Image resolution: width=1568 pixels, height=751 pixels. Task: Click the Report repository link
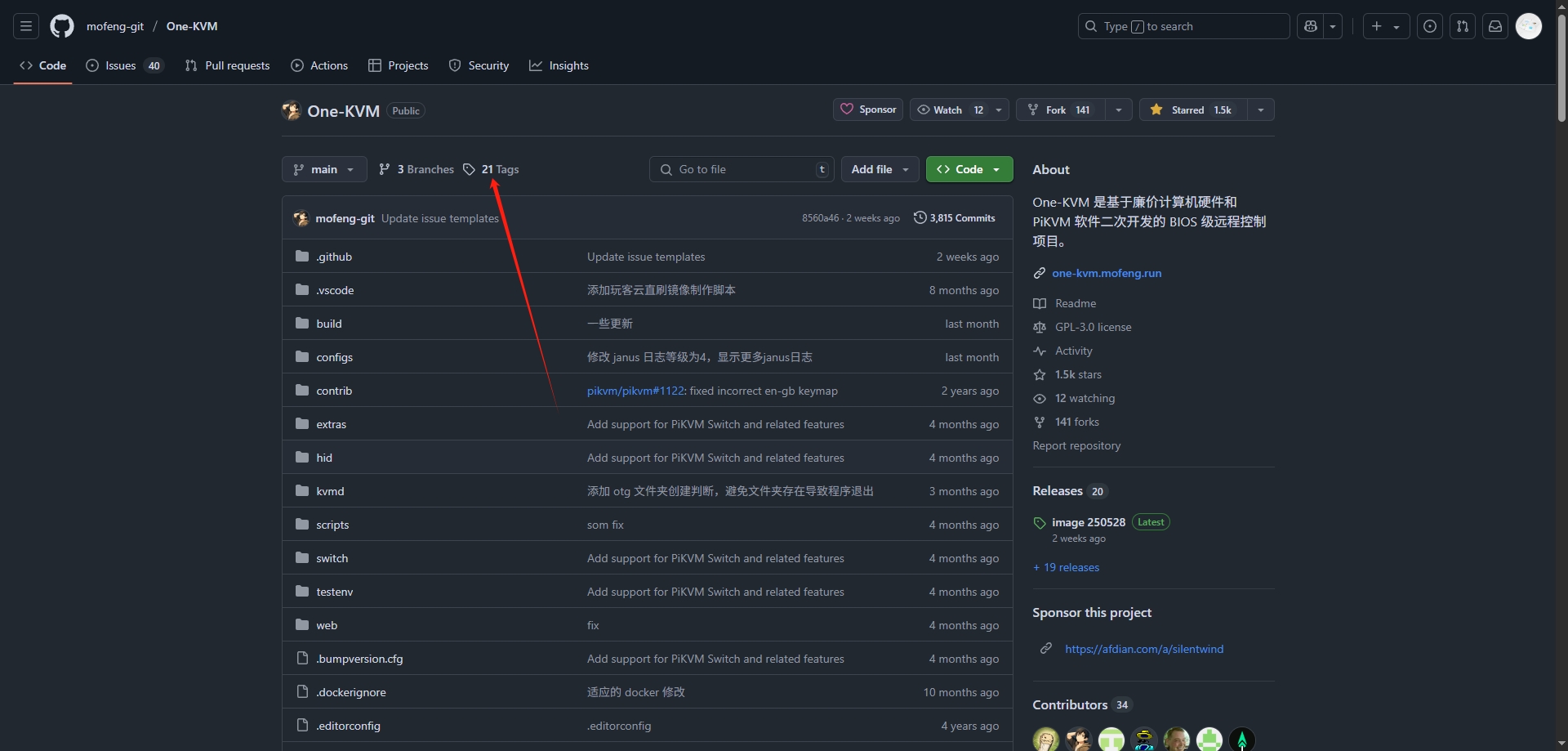click(x=1076, y=445)
